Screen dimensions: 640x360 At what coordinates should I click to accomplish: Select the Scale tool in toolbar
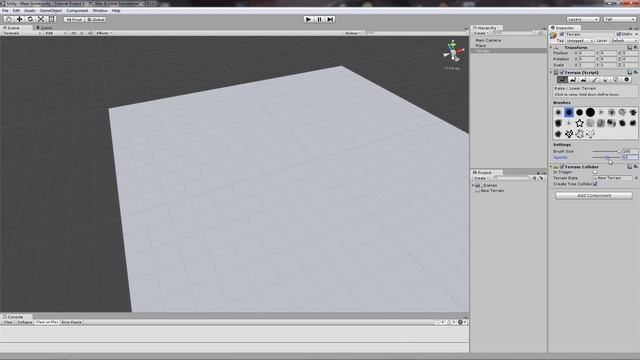click(x=41, y=19)
